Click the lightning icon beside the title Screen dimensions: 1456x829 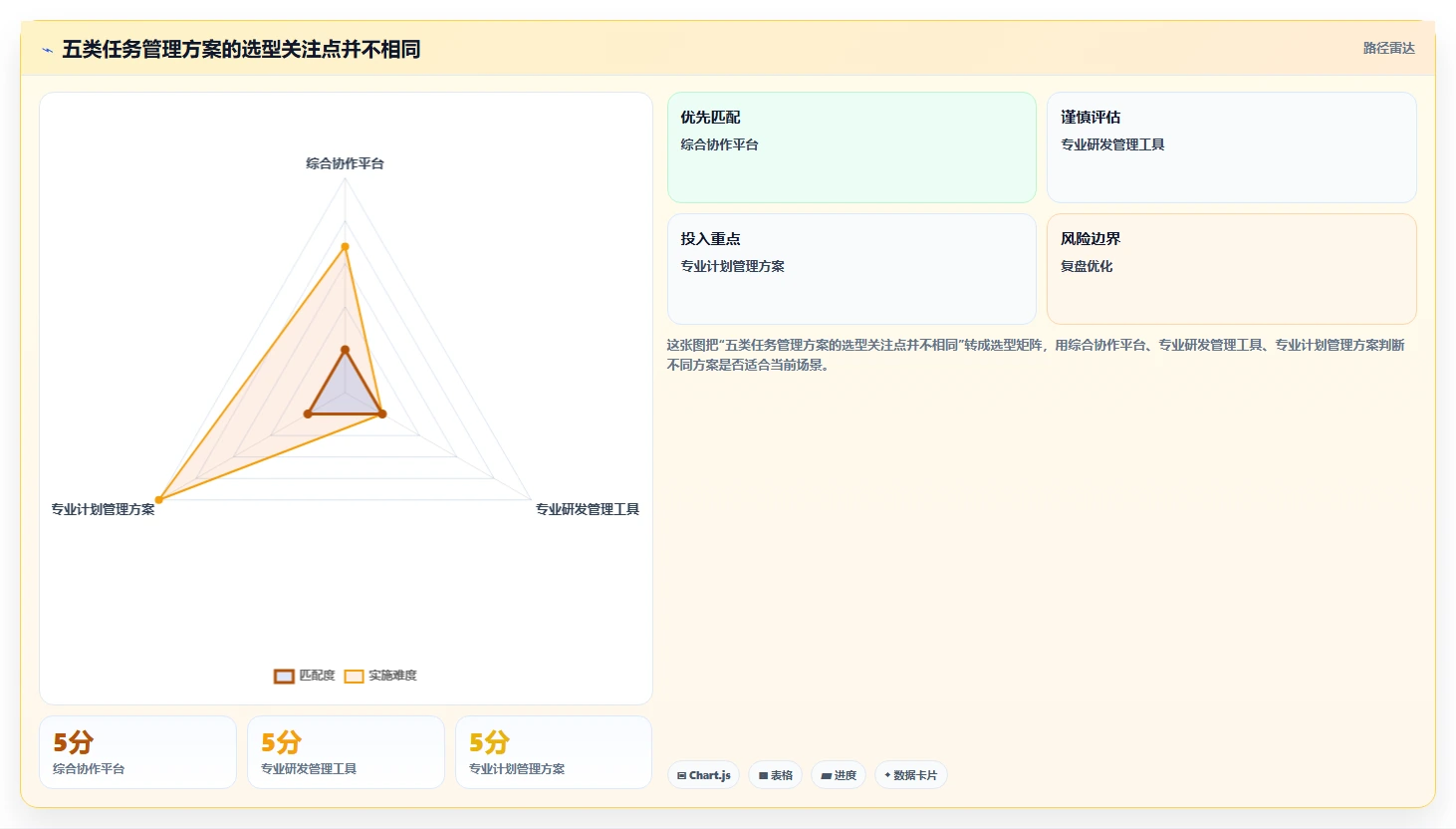coord(47,50)
